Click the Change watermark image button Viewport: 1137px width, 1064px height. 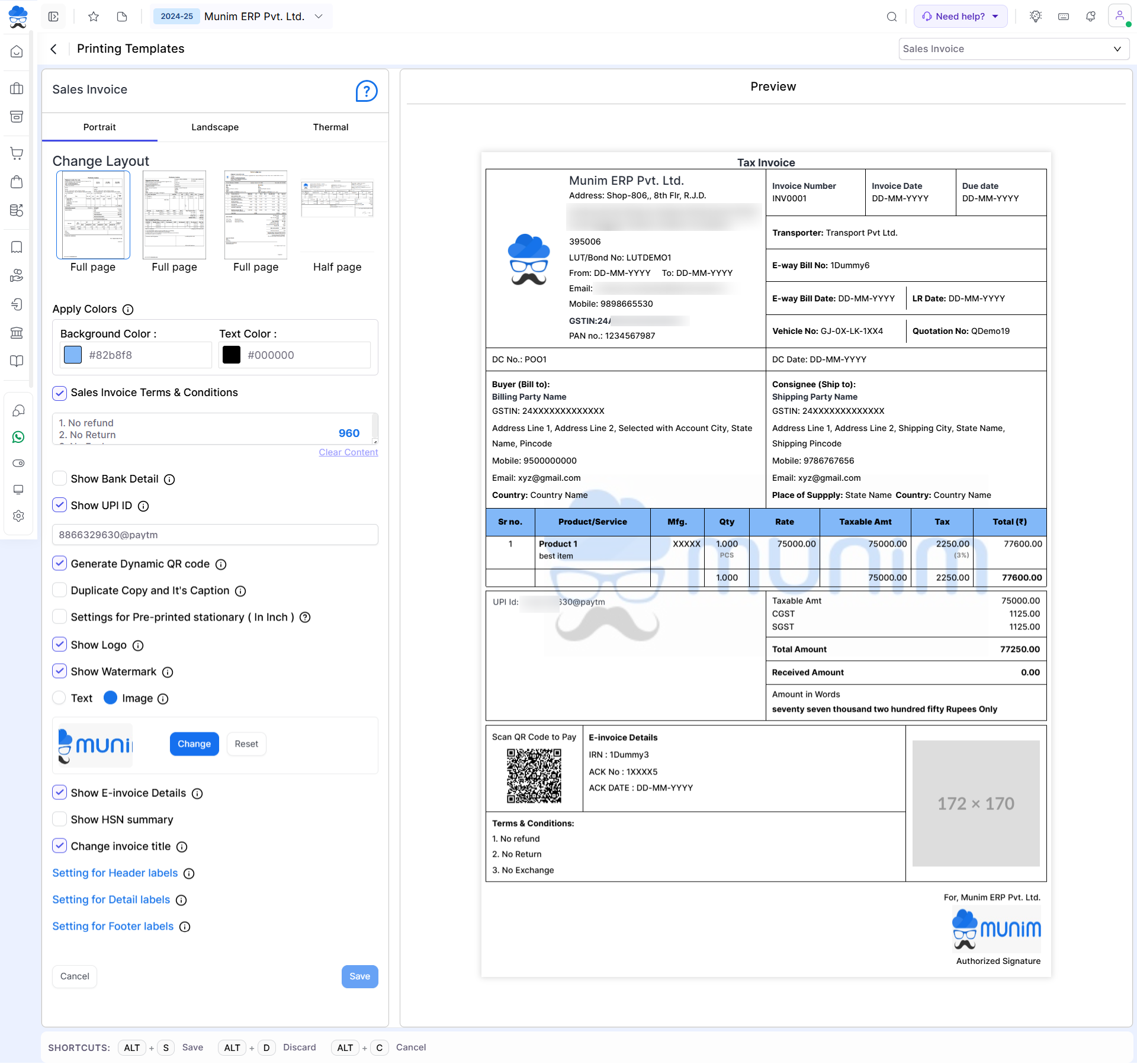pos(194,744)
